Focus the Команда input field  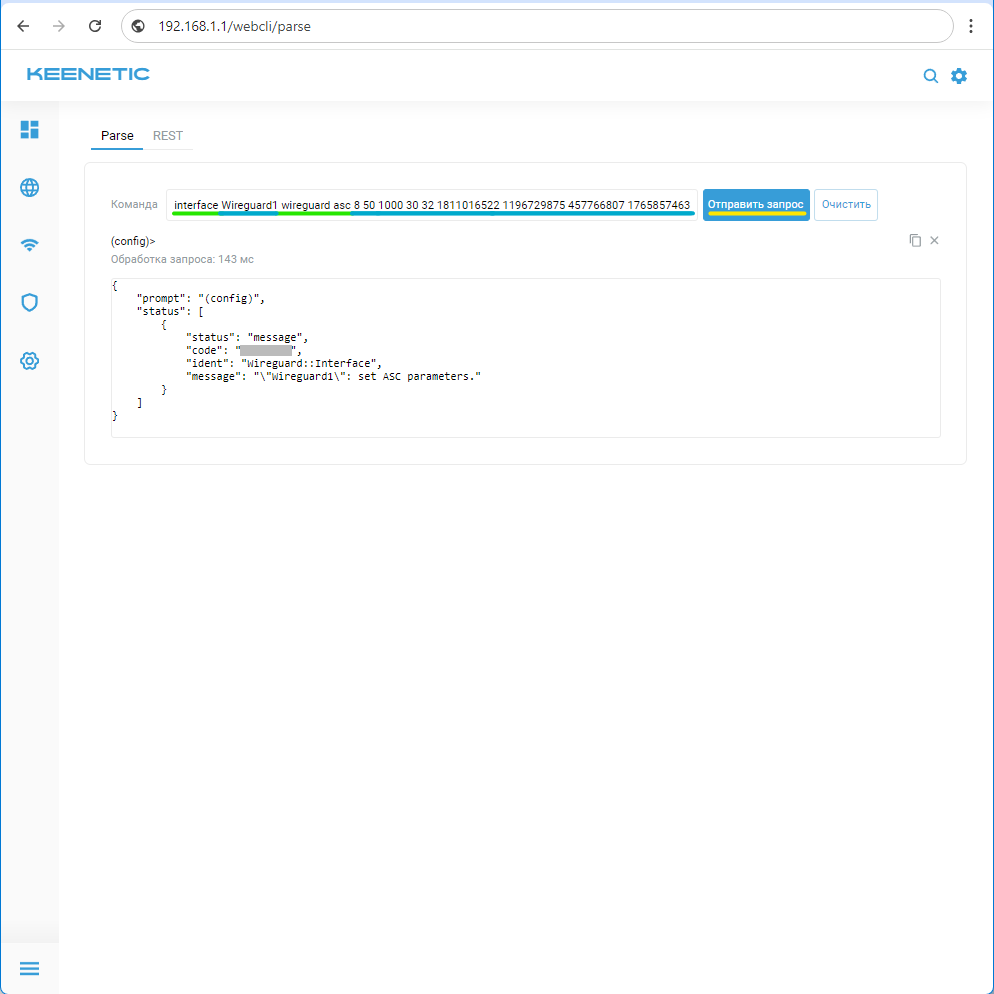coord(432,205)
